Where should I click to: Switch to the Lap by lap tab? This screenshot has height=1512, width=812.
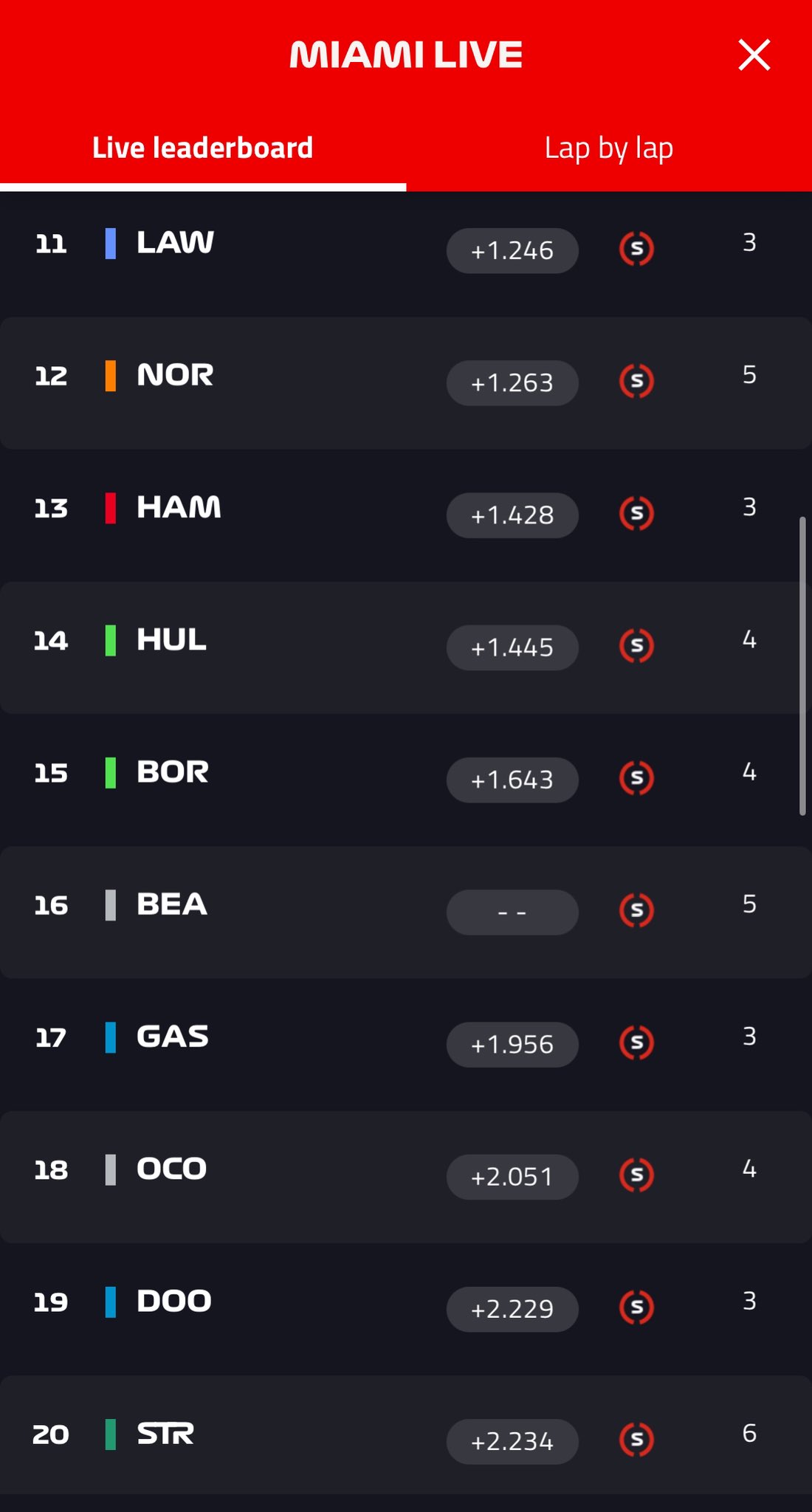point(609,148)
